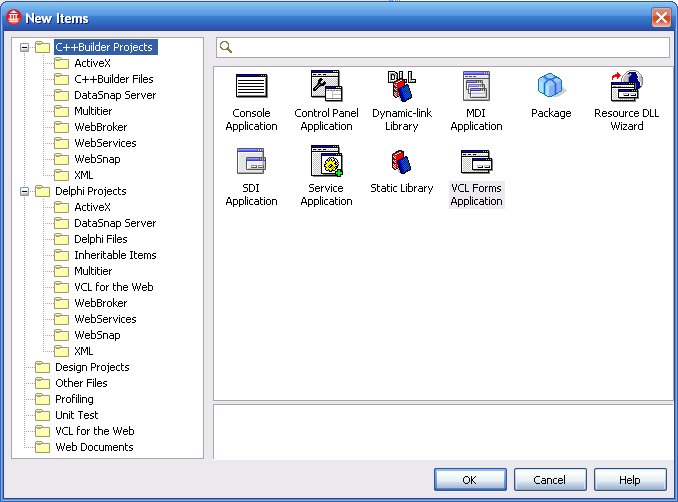Select the Delphi Projects category
678x502 pixels.
pyautogui.click(x=91, y=191)
